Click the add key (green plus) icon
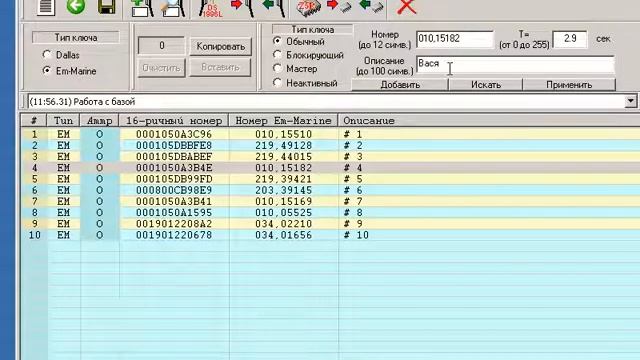 tap(142, 8)
